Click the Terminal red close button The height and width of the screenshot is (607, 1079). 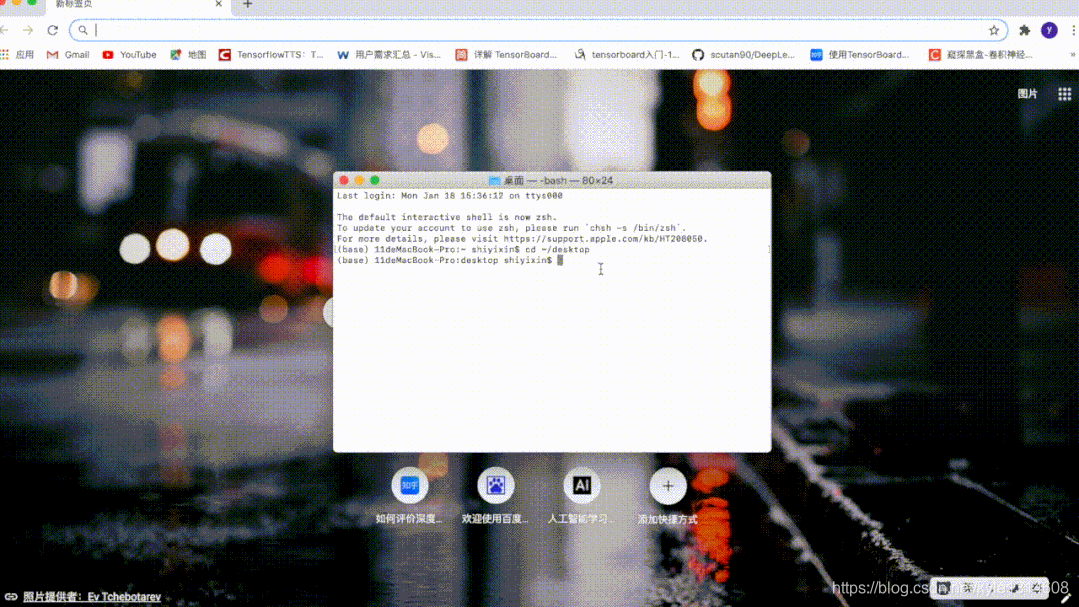344,180
